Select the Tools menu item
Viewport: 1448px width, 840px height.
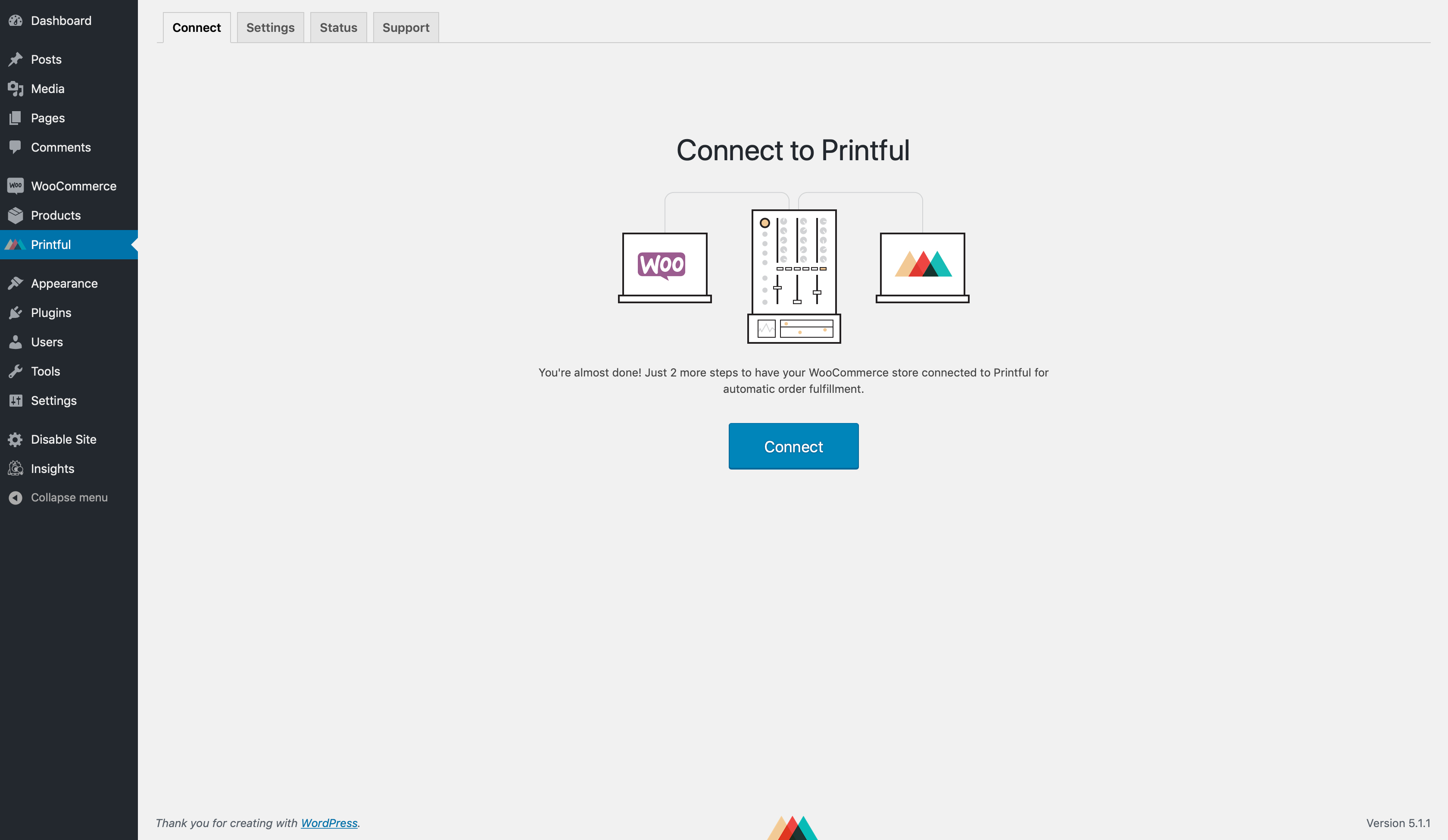click(x=45, y=371)
